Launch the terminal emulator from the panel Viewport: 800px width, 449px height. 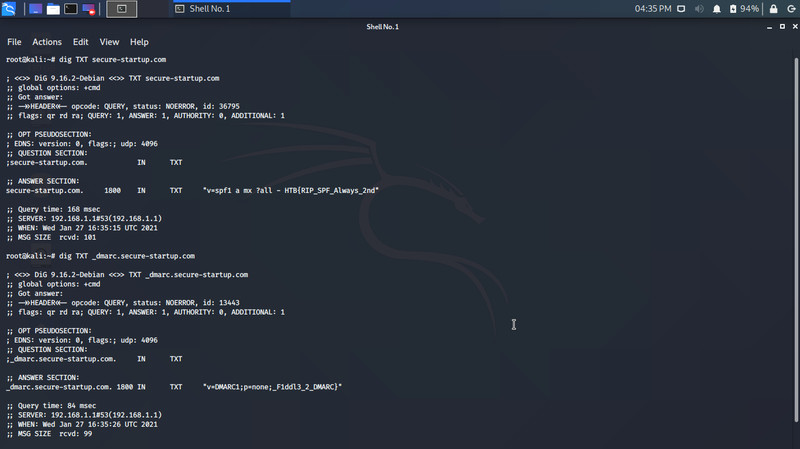[x=71, y=9]
